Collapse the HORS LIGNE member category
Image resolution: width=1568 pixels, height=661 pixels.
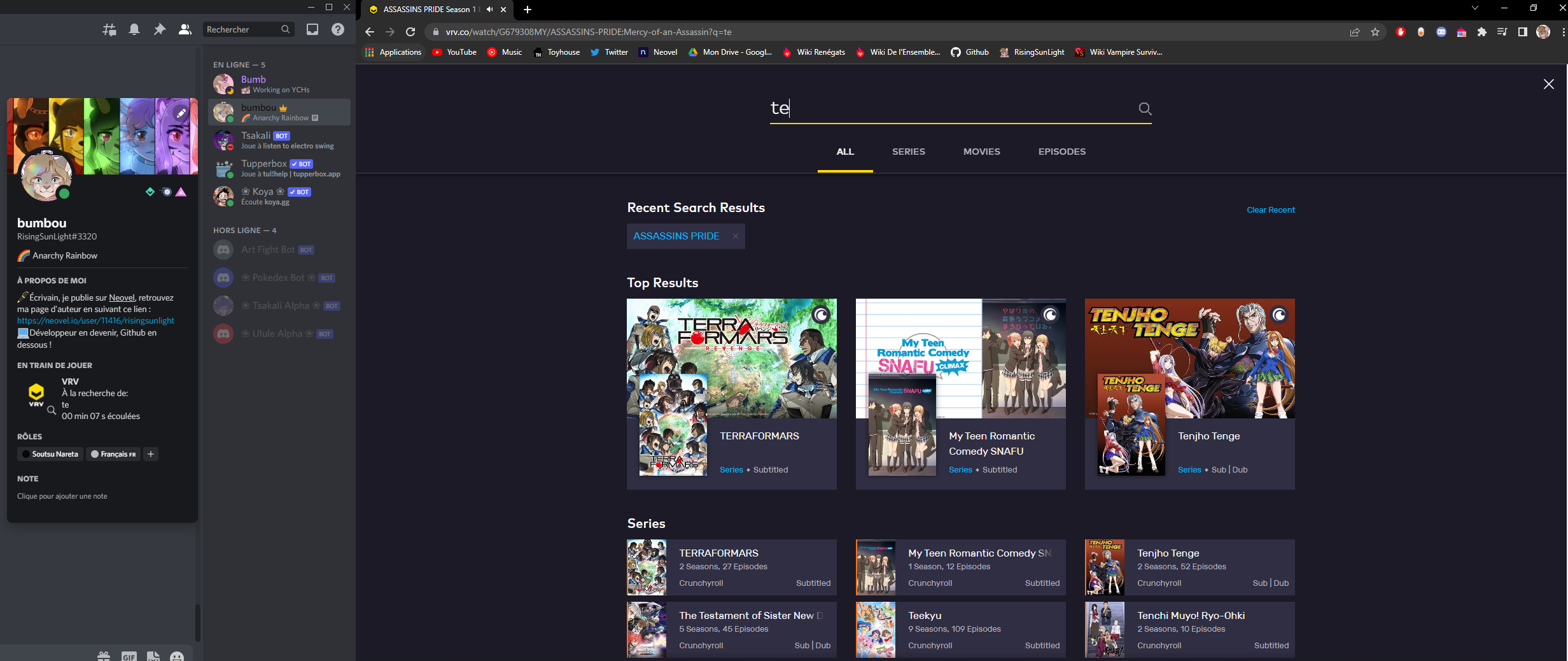[244, 230]
